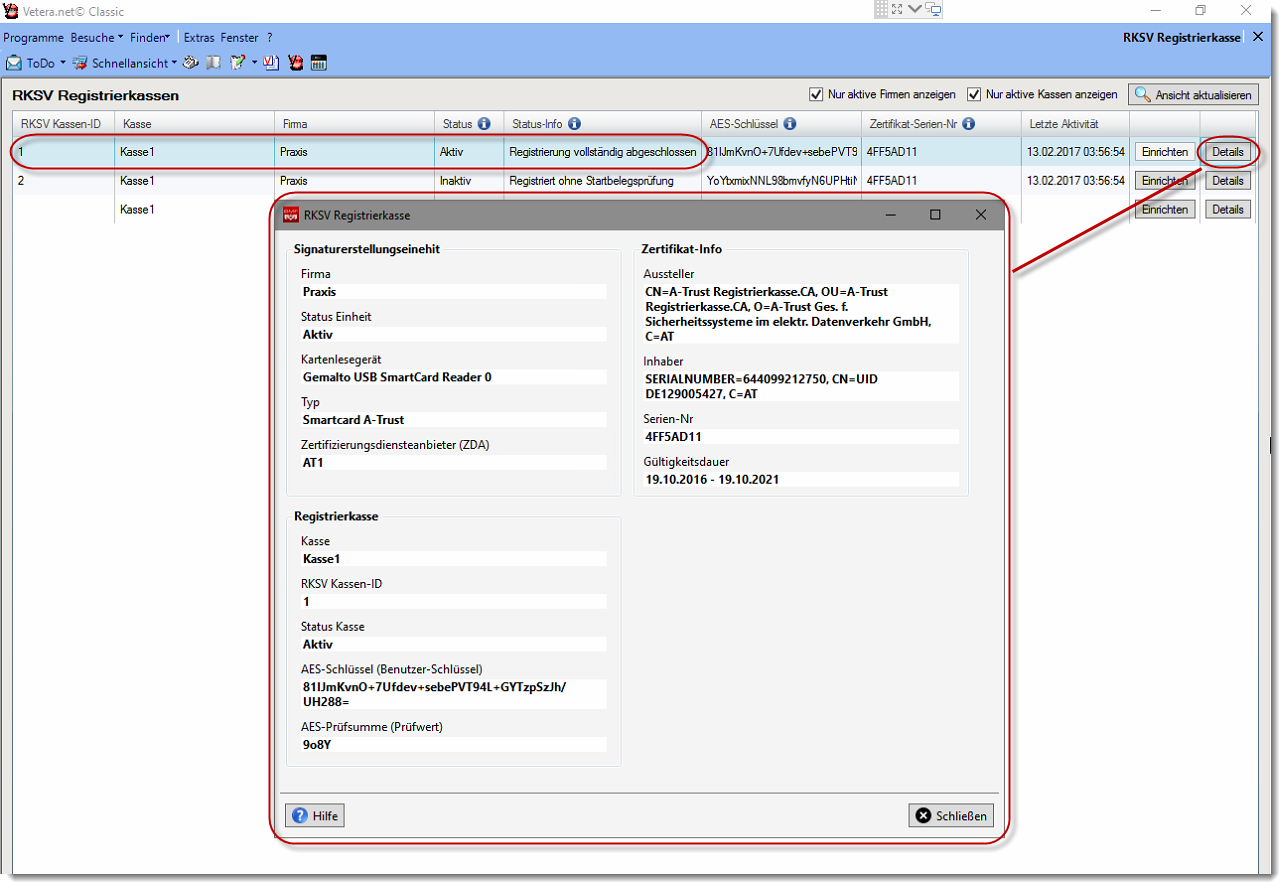1286x889 pixels.
Task: Expand the Schnellansicht dropdown
Action: 174,63
